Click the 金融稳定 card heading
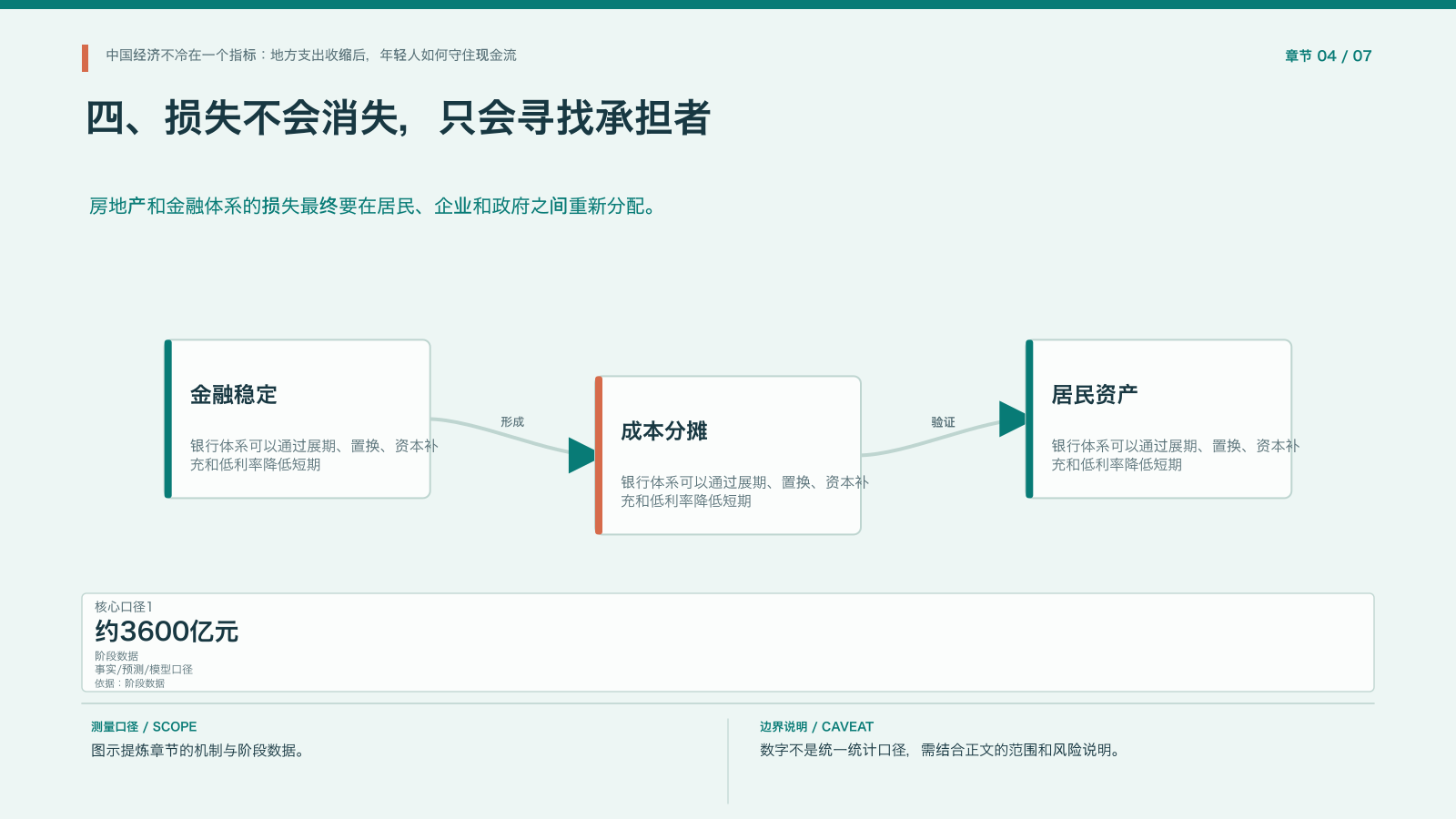Screen dimensions: 1456x819 tap(233, 395)
